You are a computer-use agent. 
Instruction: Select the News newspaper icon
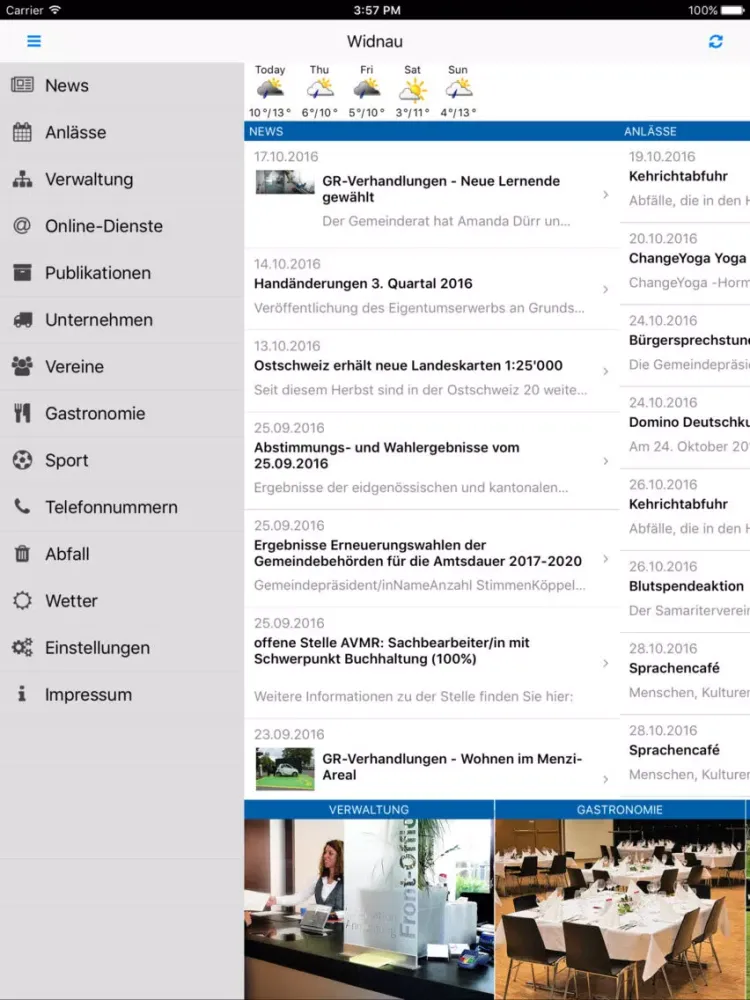[x=22, y=85]
